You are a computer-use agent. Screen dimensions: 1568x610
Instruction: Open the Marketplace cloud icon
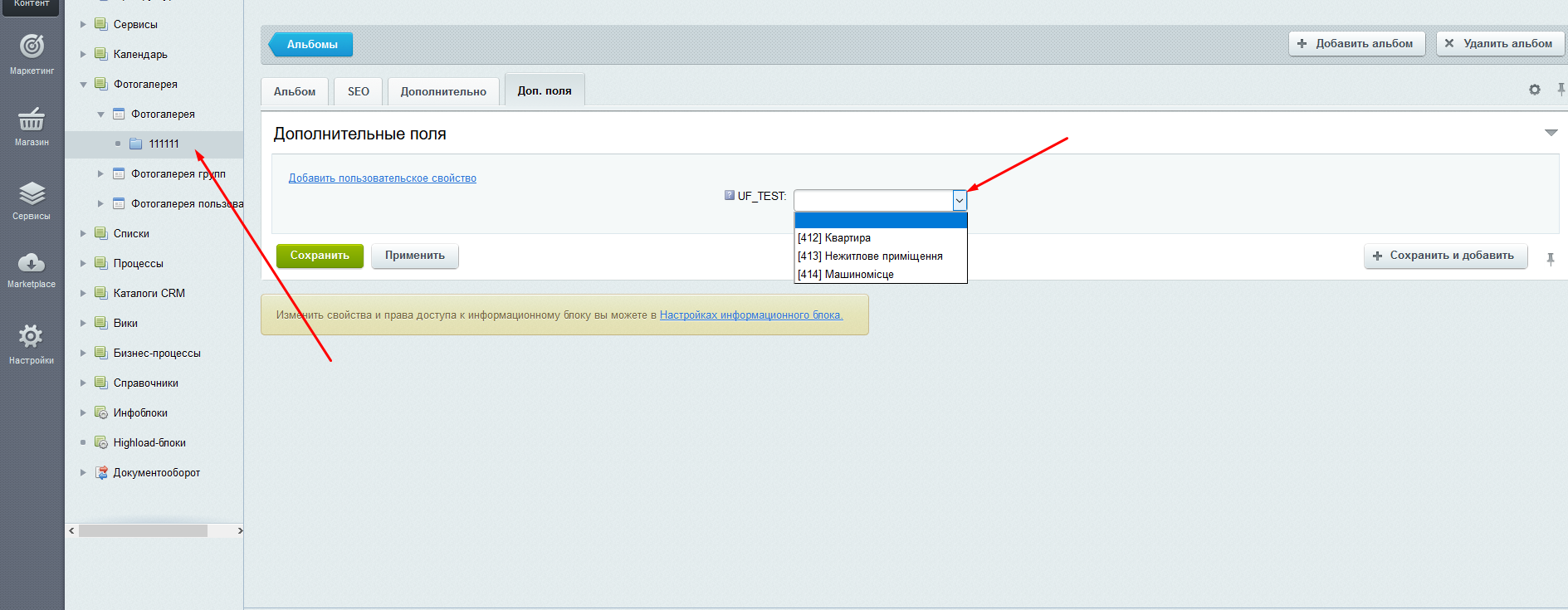point(32,264)
